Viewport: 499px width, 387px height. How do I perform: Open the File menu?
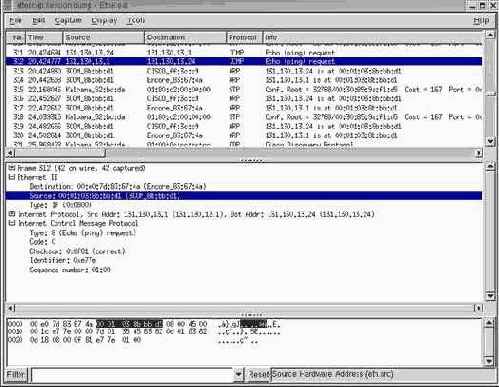click(x=15, y=21)
